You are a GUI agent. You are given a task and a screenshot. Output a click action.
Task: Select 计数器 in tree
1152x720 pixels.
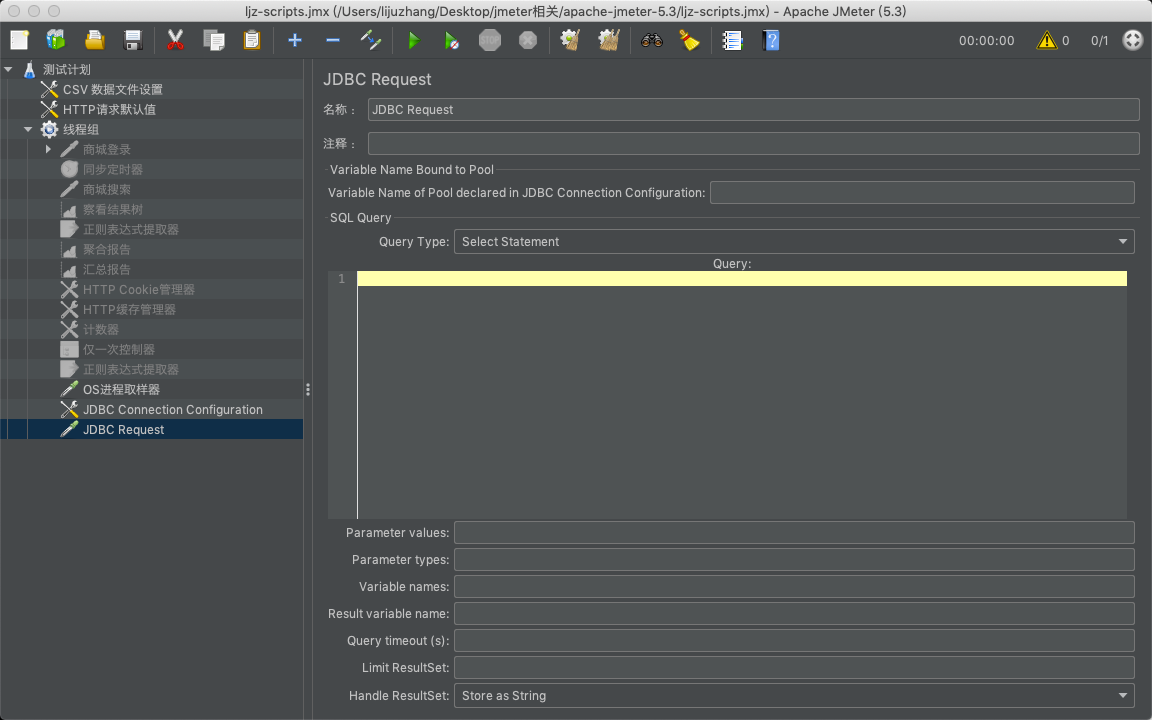pos(101,329)
